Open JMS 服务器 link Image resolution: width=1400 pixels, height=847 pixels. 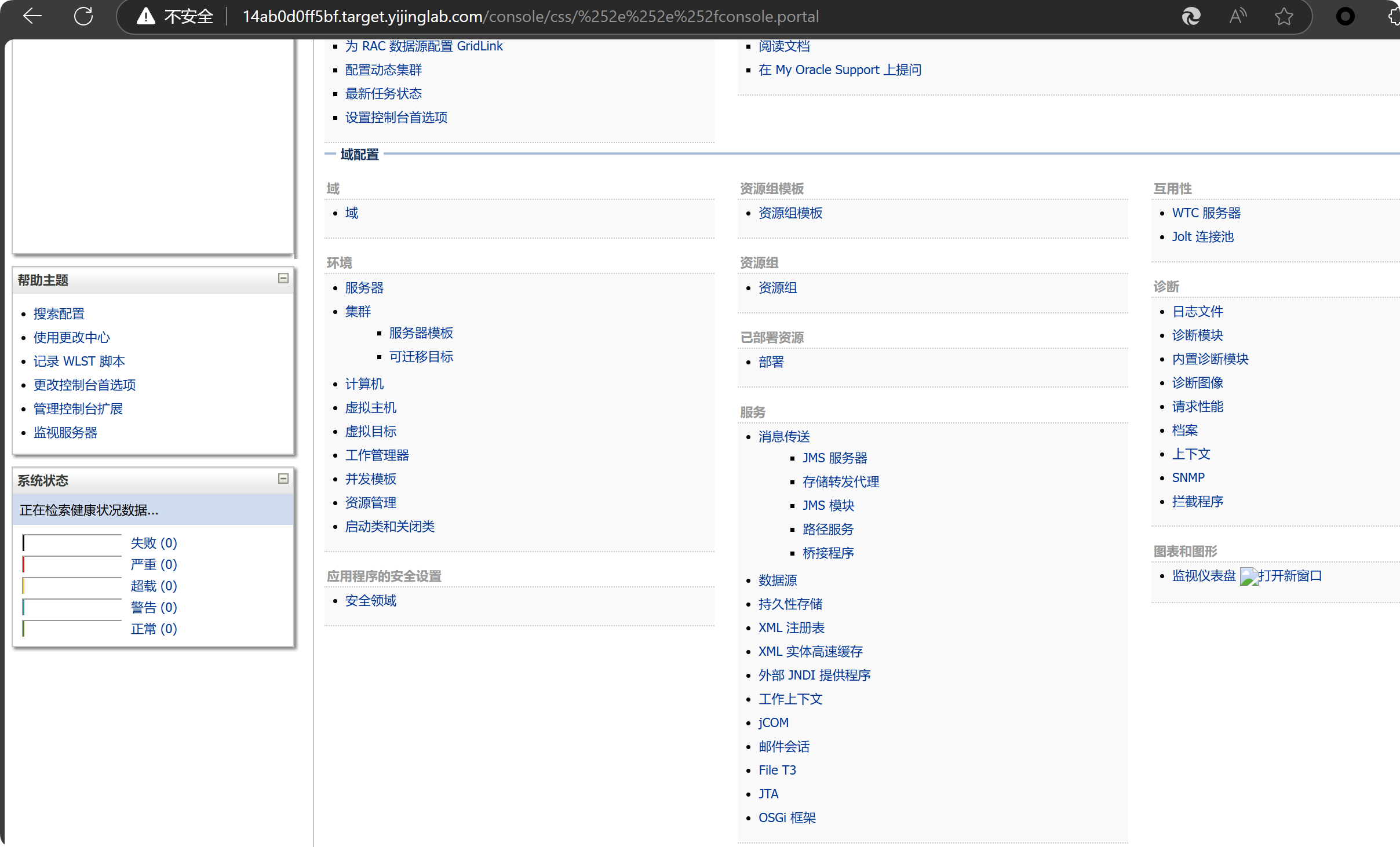[835, 458]
